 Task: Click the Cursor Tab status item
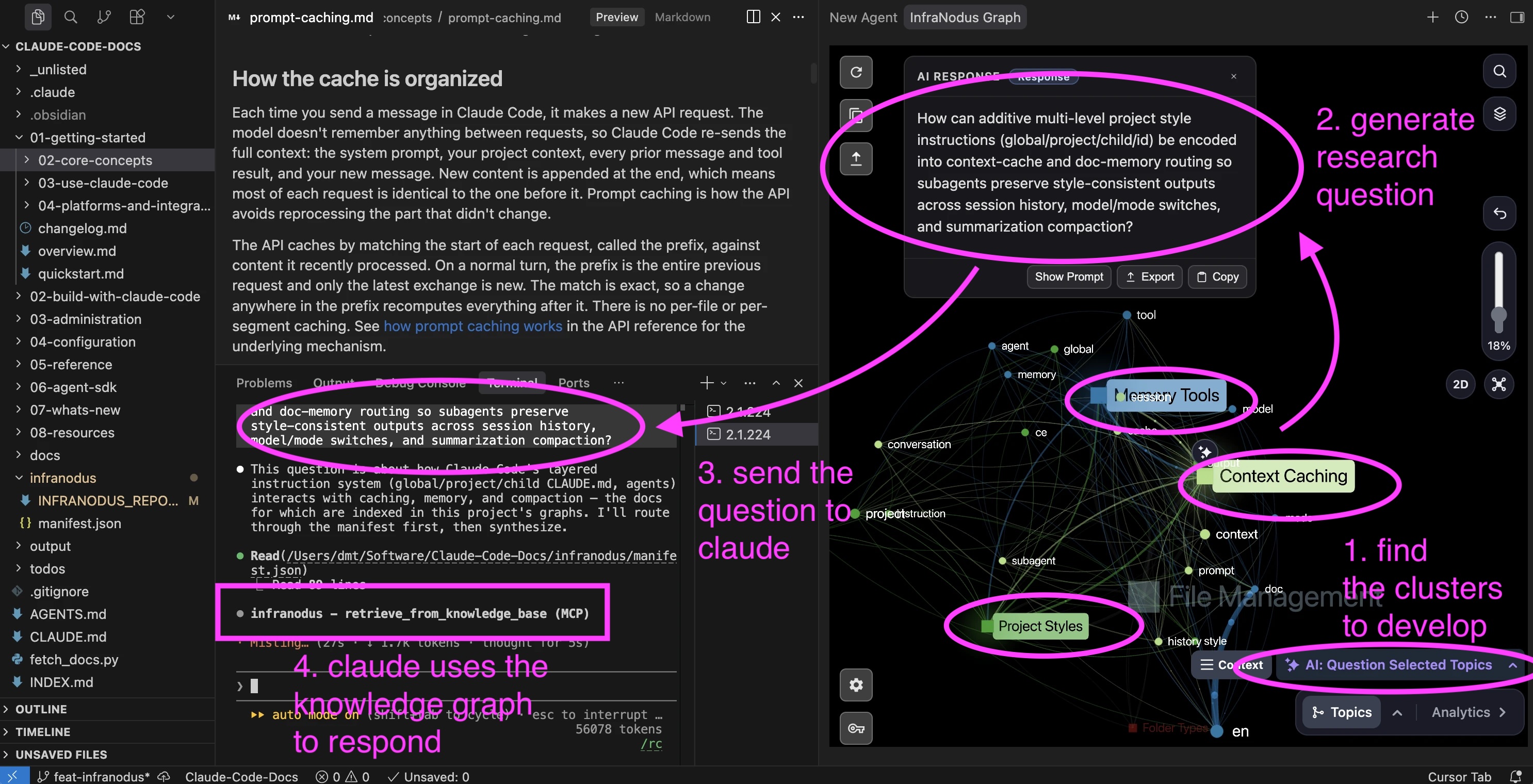pyautogui.click(x=1459, y=776)
